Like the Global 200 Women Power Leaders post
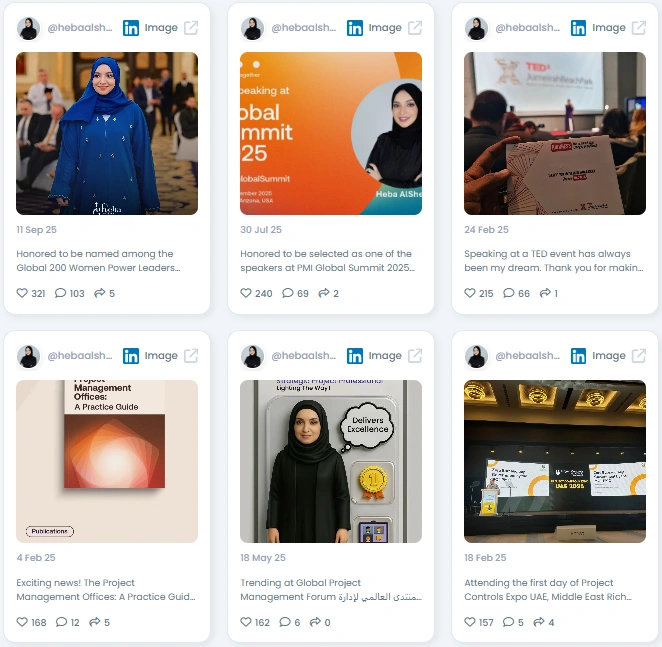The image size is (662, 647). (x=22, y=293)
